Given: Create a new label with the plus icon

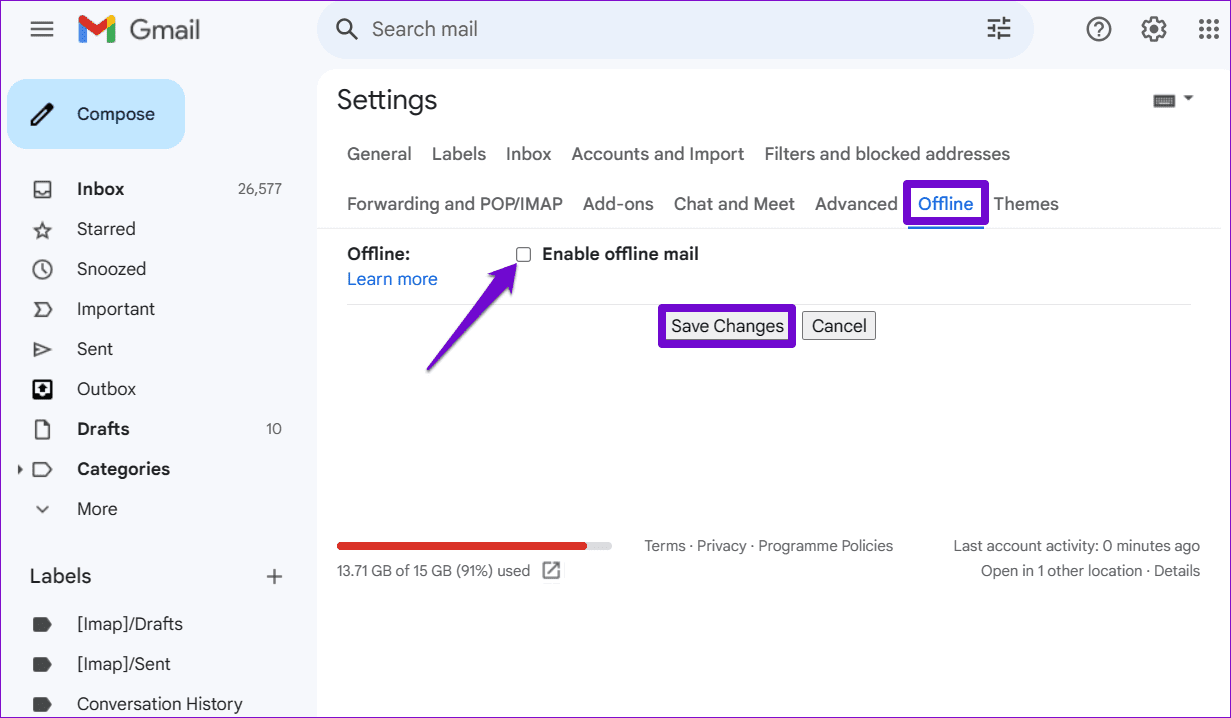Looking at the screenshot, I should coord(274,576).
